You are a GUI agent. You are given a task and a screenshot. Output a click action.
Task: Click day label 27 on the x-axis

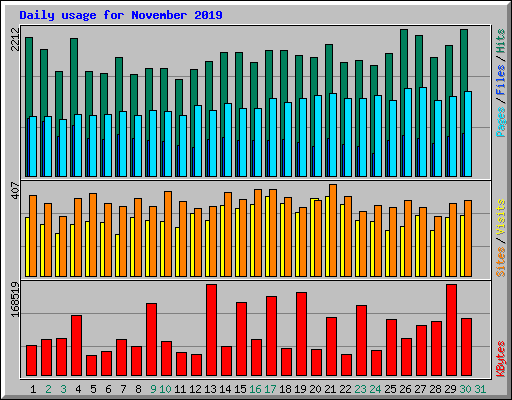[x=420, y=389]
